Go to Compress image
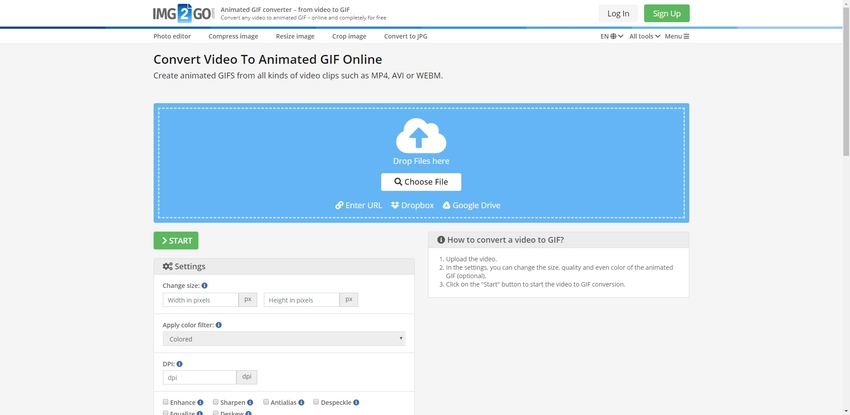The image size is (850, 415). pyautogui.click(x=233, y=36)
